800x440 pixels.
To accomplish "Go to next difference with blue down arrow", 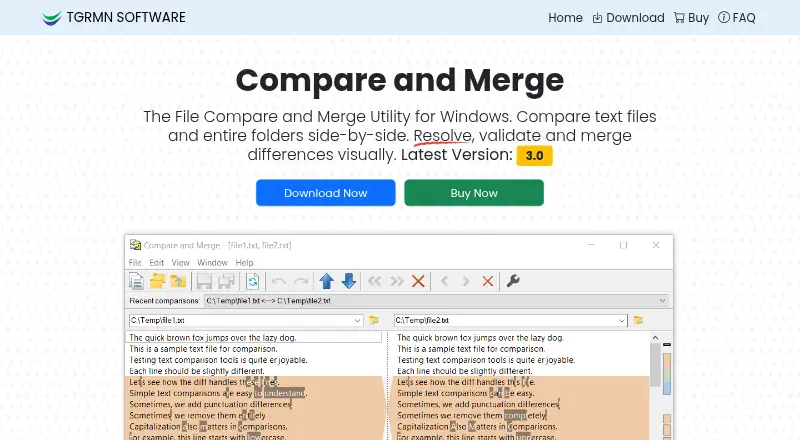I will [x=349, y=281].
